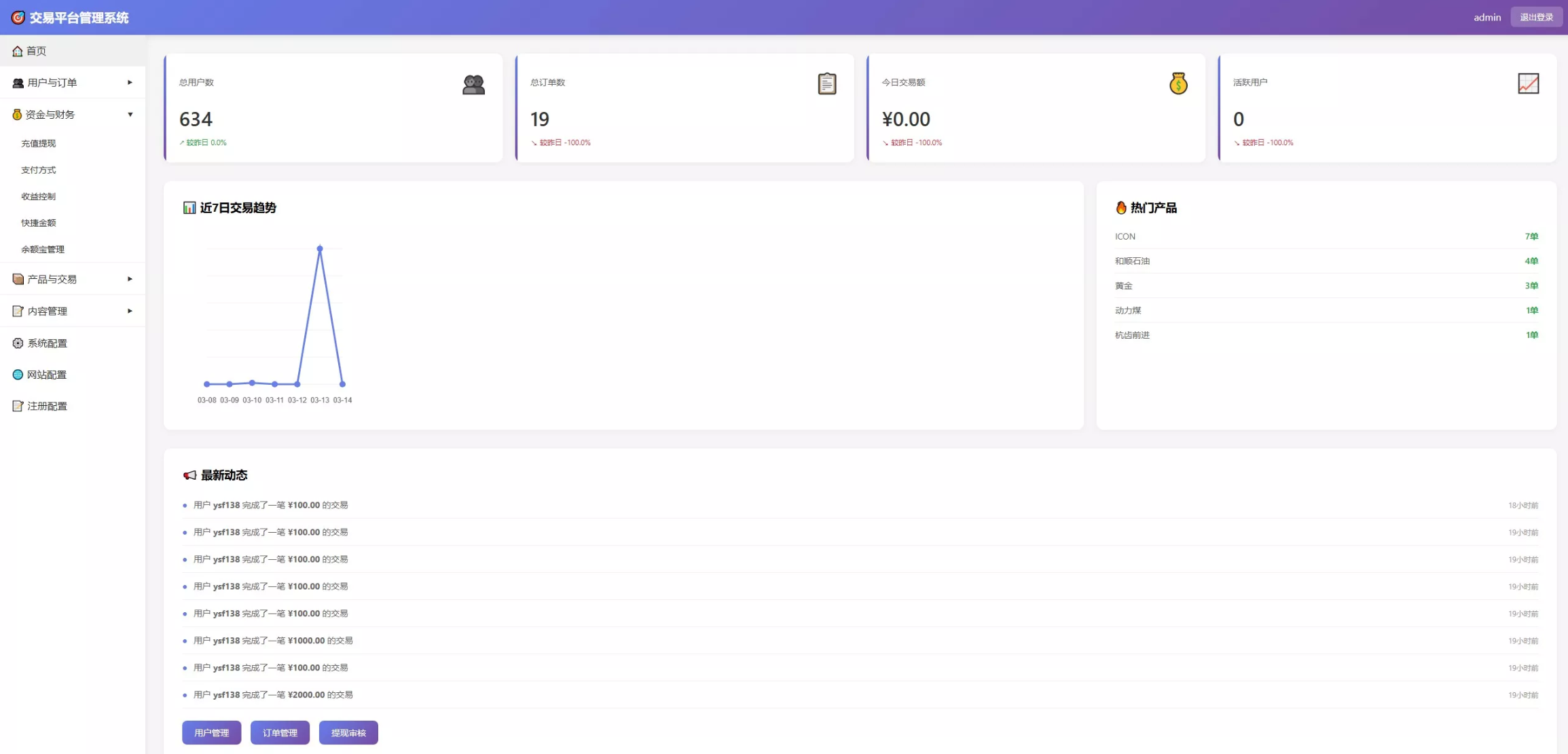The width and height of the screenshot is (1568, 754).
Task: Click the total orders clipboard icon
Action: pos(826,83)
